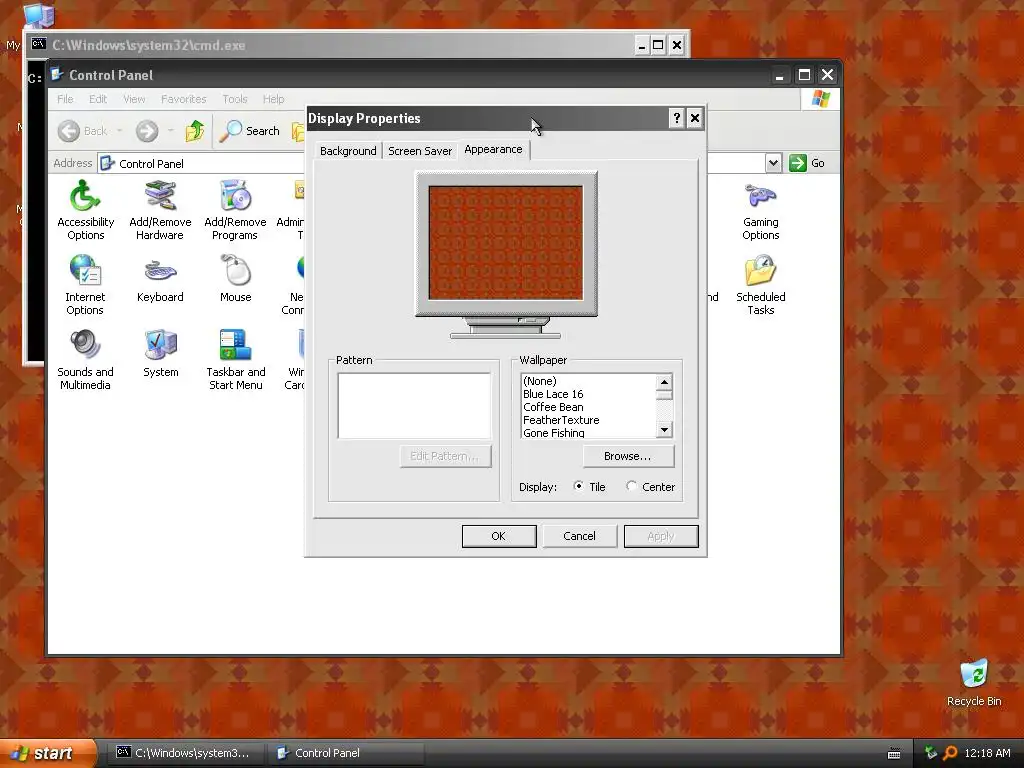The width and height of the screenshot is (1024, 768).
Task: Open the Edit menu
Action: pos(98,99)
